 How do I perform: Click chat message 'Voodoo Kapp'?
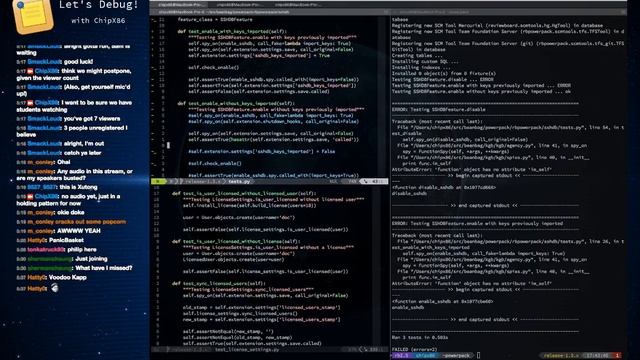click(68, 278)
